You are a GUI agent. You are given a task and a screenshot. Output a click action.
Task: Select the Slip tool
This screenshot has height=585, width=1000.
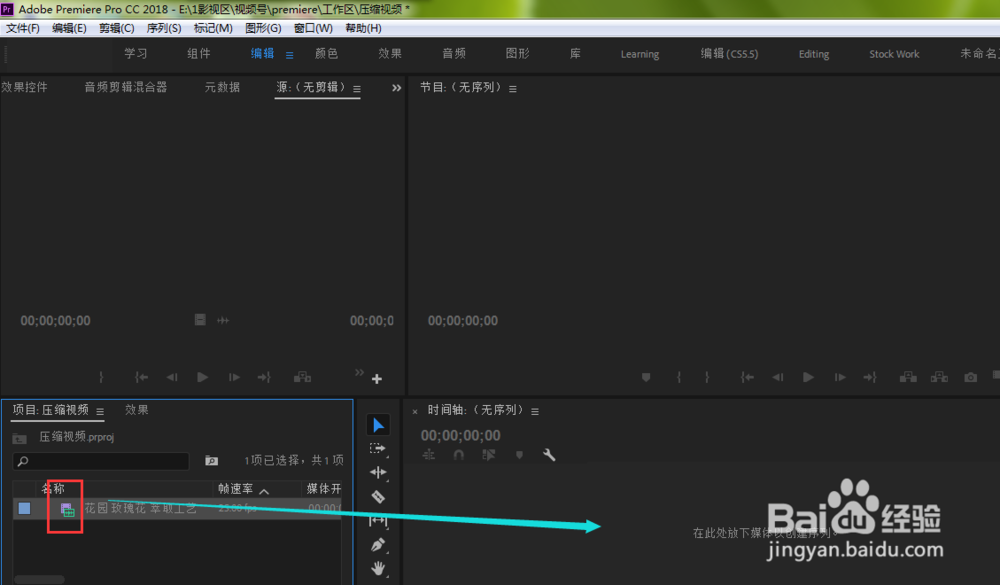pos(378,521)
